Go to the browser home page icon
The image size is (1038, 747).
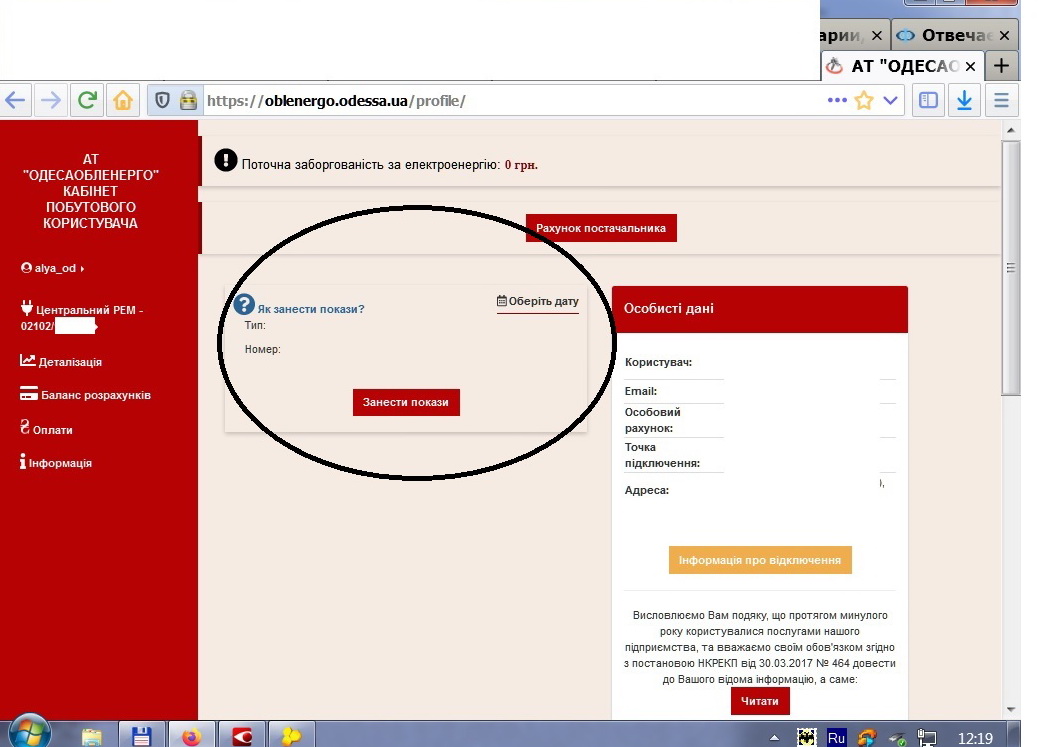(122, 100)
